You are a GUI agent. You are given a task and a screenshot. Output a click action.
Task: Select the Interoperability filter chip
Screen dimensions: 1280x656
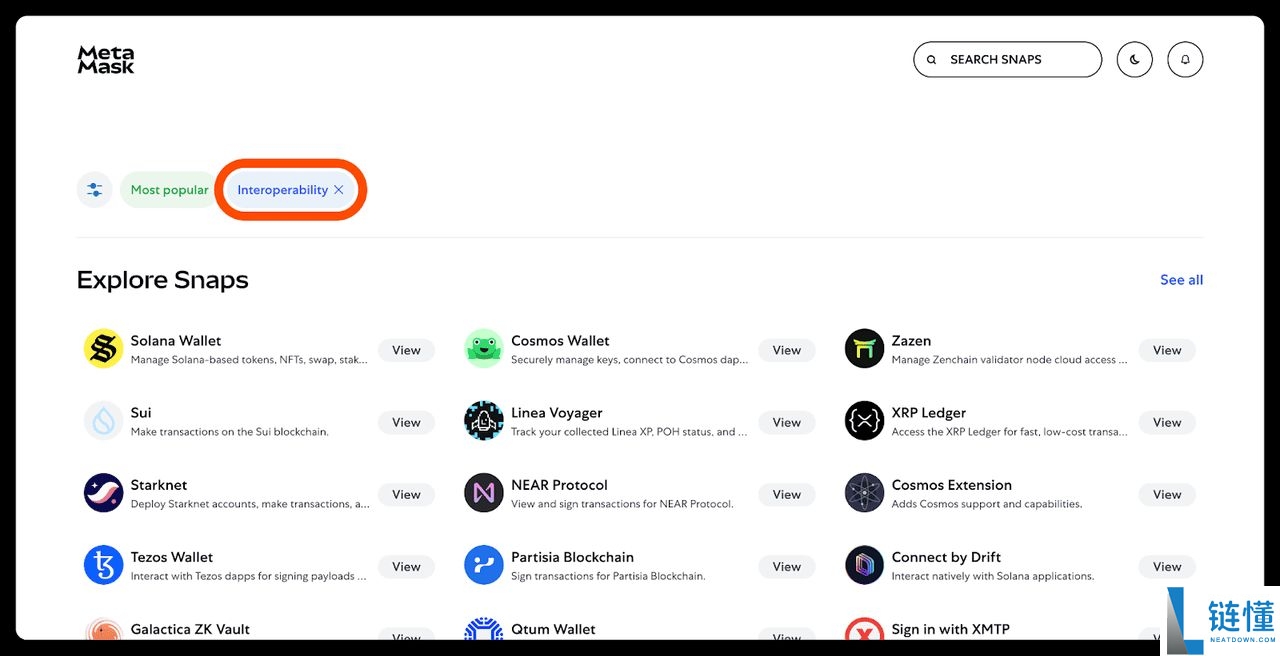(x=290, y=190)
